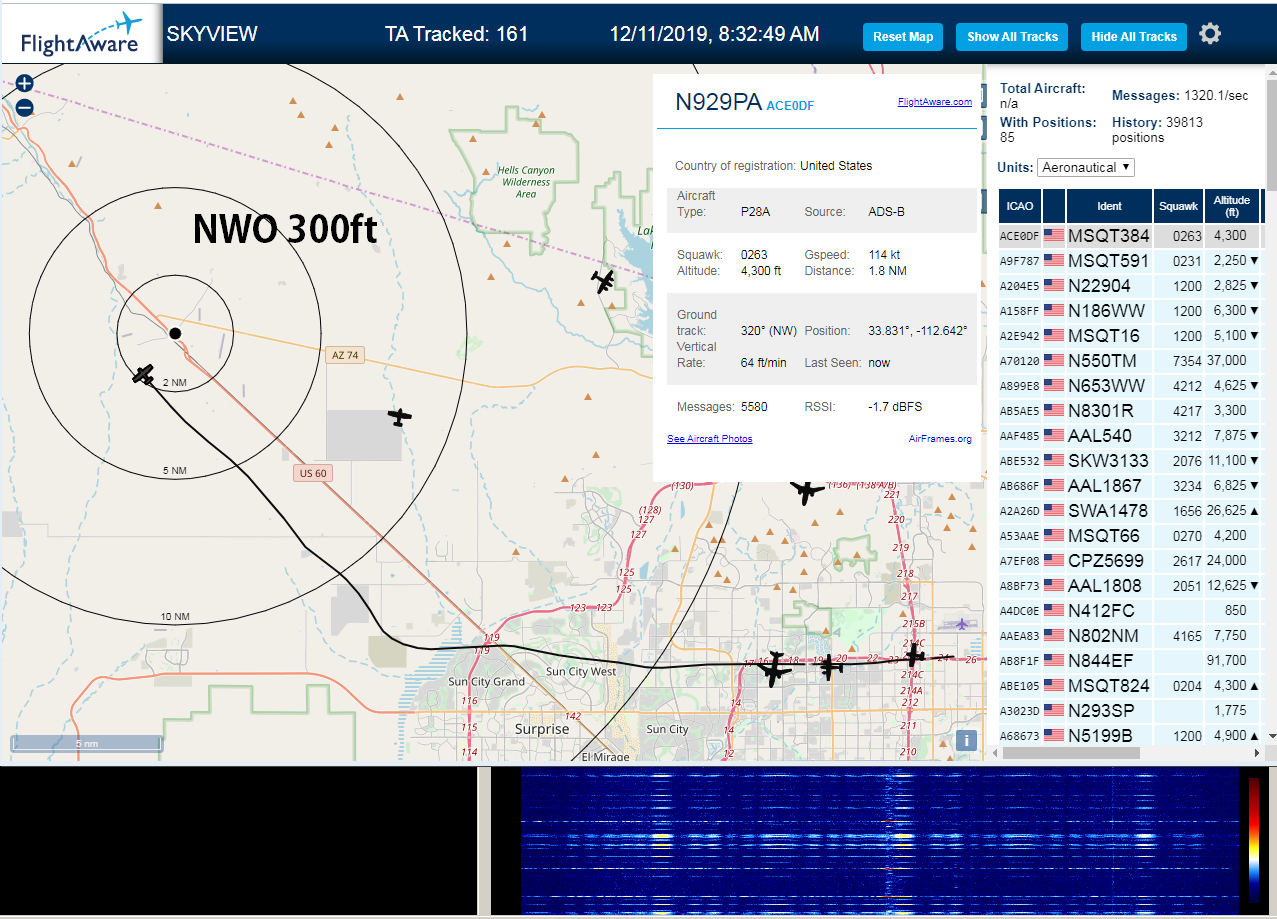Click the AZ 74 road shield

point(344,355)
